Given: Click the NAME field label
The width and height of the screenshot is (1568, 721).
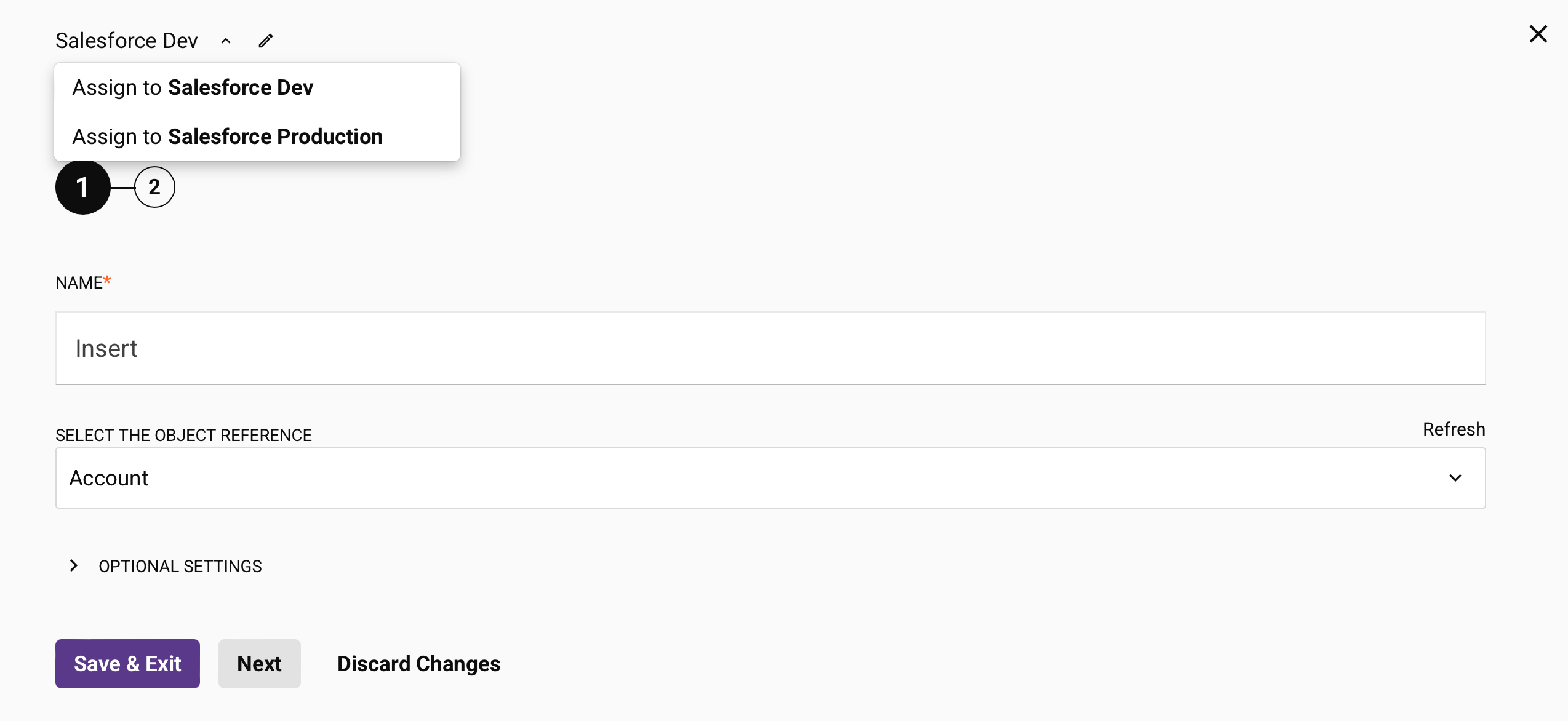Looking at the screenshot, I should 79,282.
